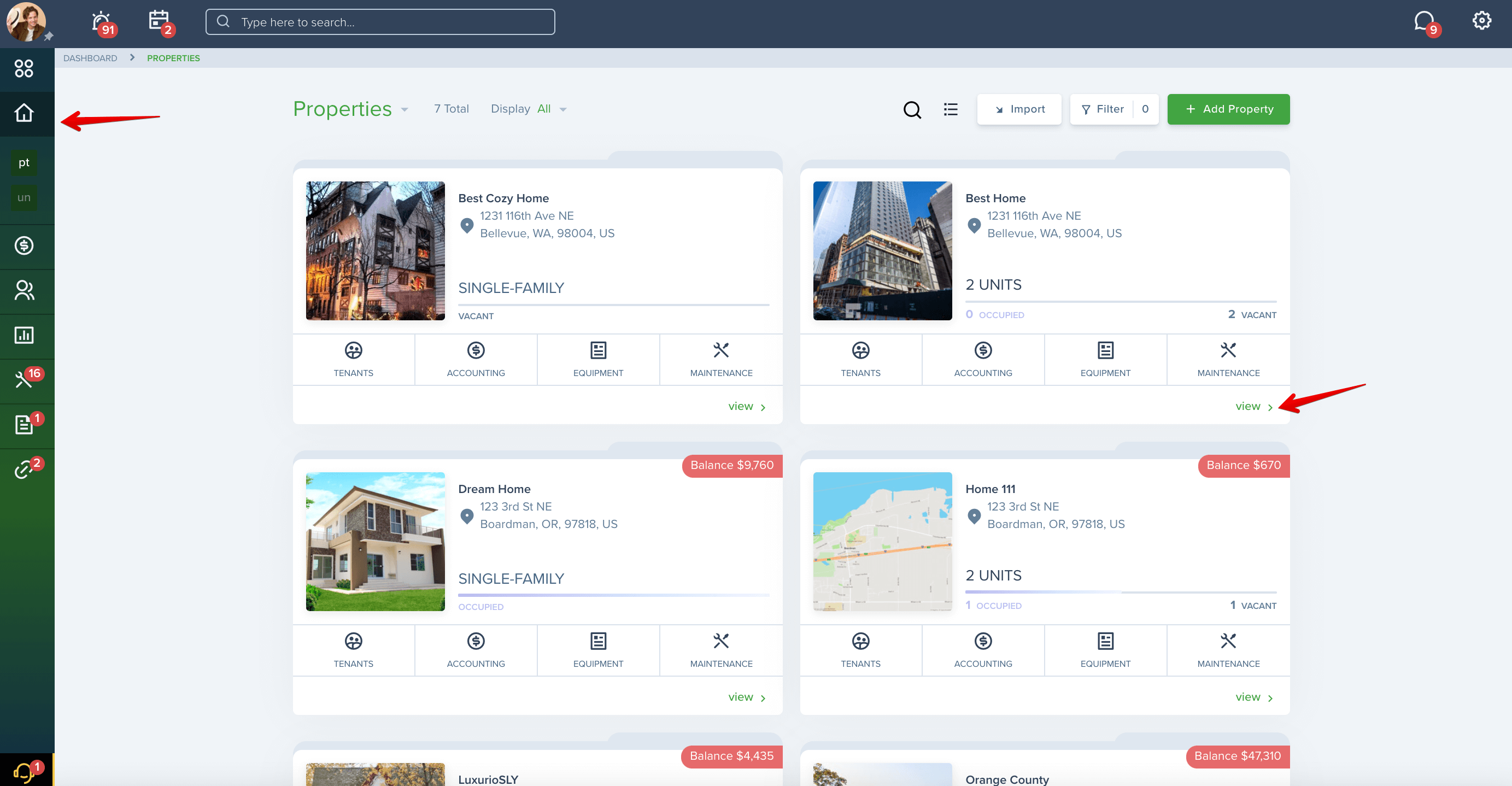Open Maintenance for Dream Home

[721, 650]
